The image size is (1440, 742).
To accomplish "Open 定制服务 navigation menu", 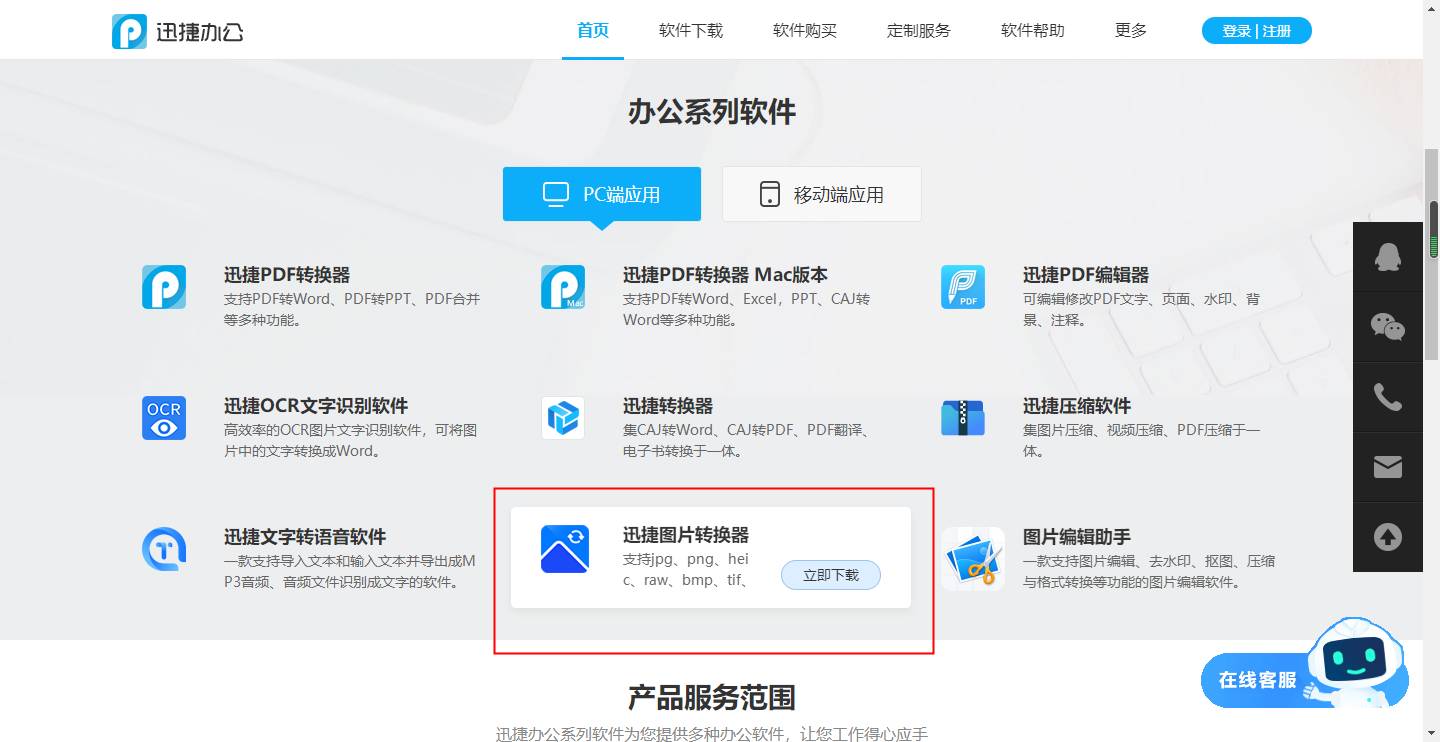I will pyautogui.click(x=919, y=30).
